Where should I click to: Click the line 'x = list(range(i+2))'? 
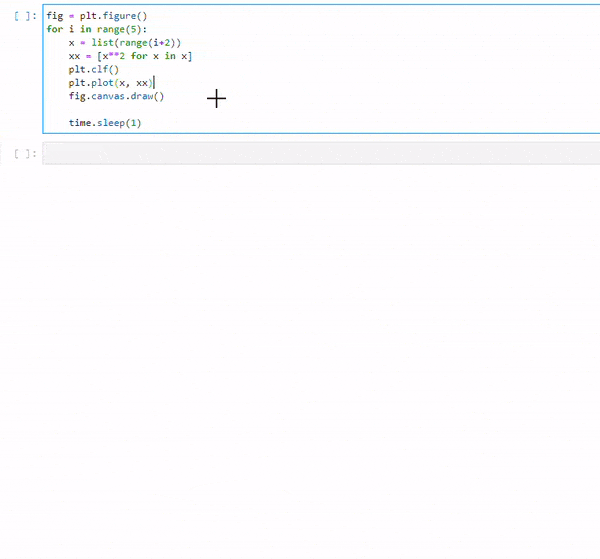pos(125,43)
